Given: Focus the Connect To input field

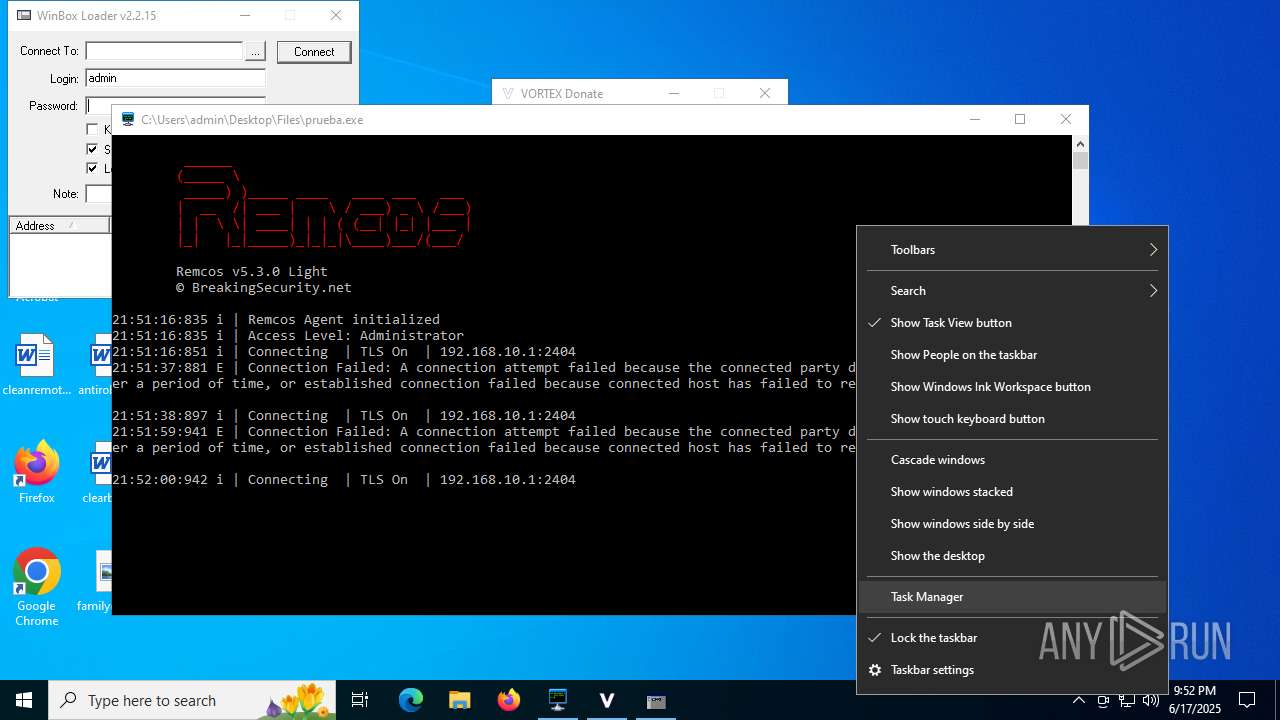Looking at the screenshot, I should [x=164, y=51].
